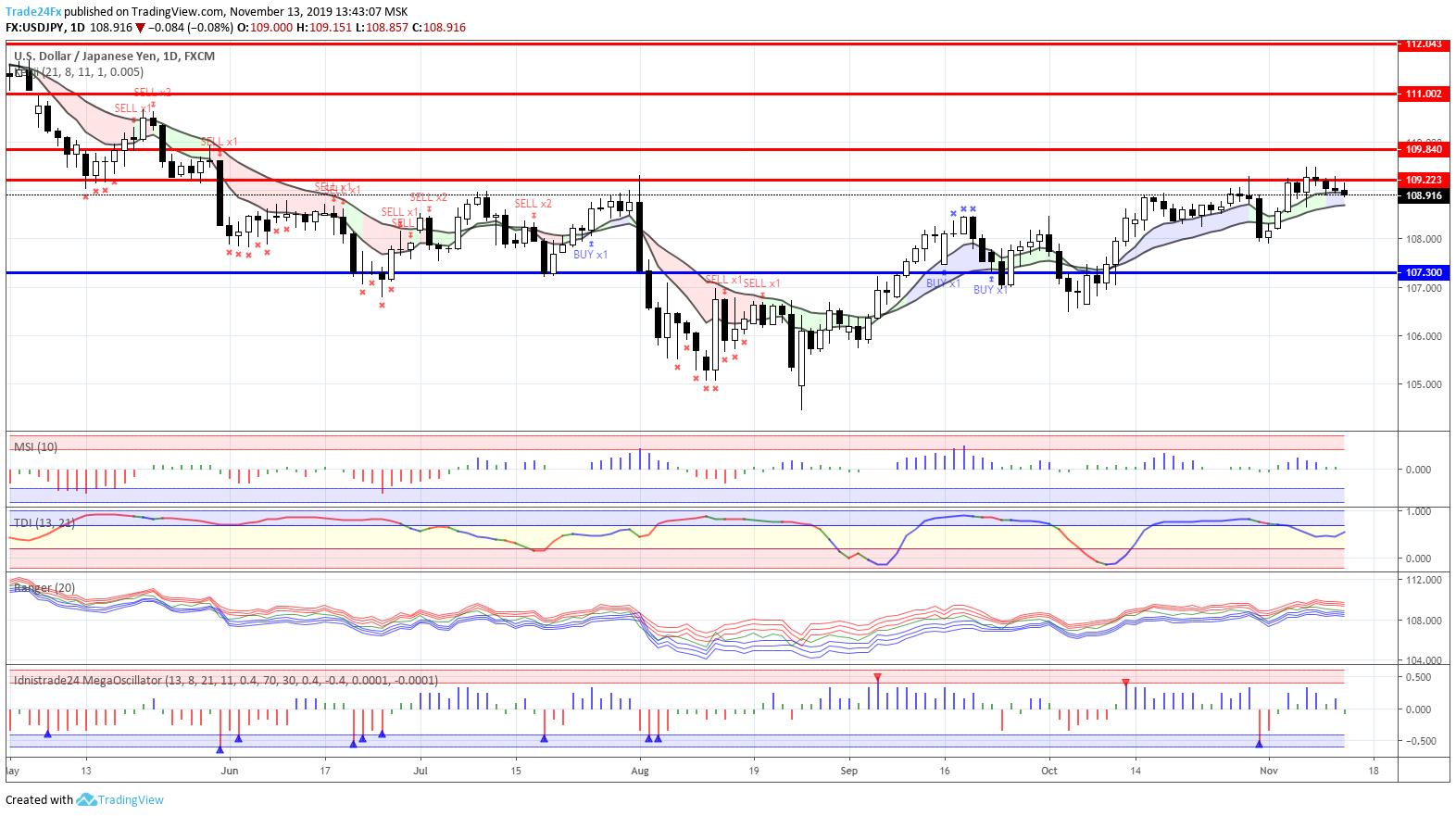Click the 1.000 value on the TDI scale
This screenshot has width=1456, height=816.
coord(1418,511)
